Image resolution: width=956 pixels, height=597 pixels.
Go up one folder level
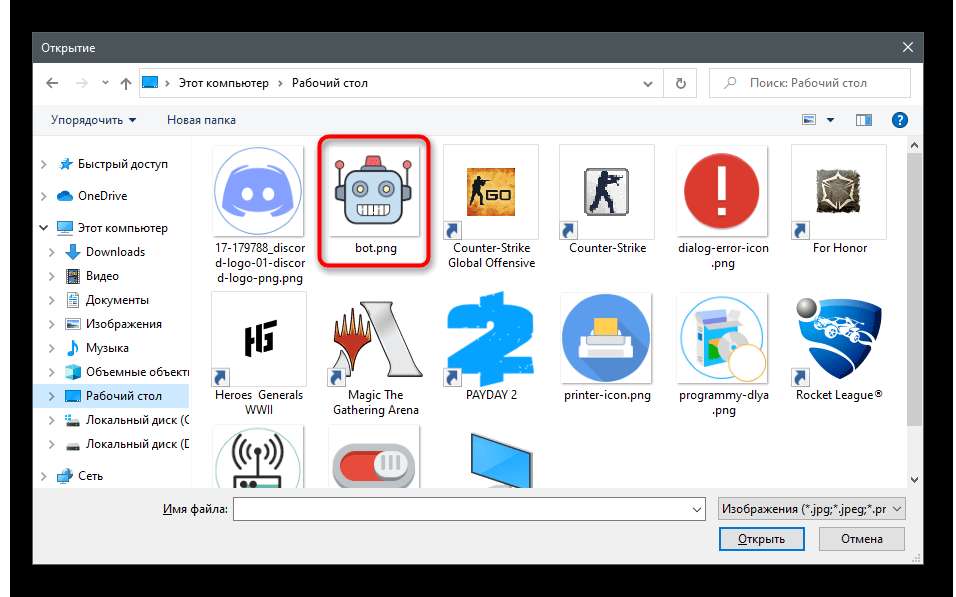pyautogui.click(x=126, y=84)
